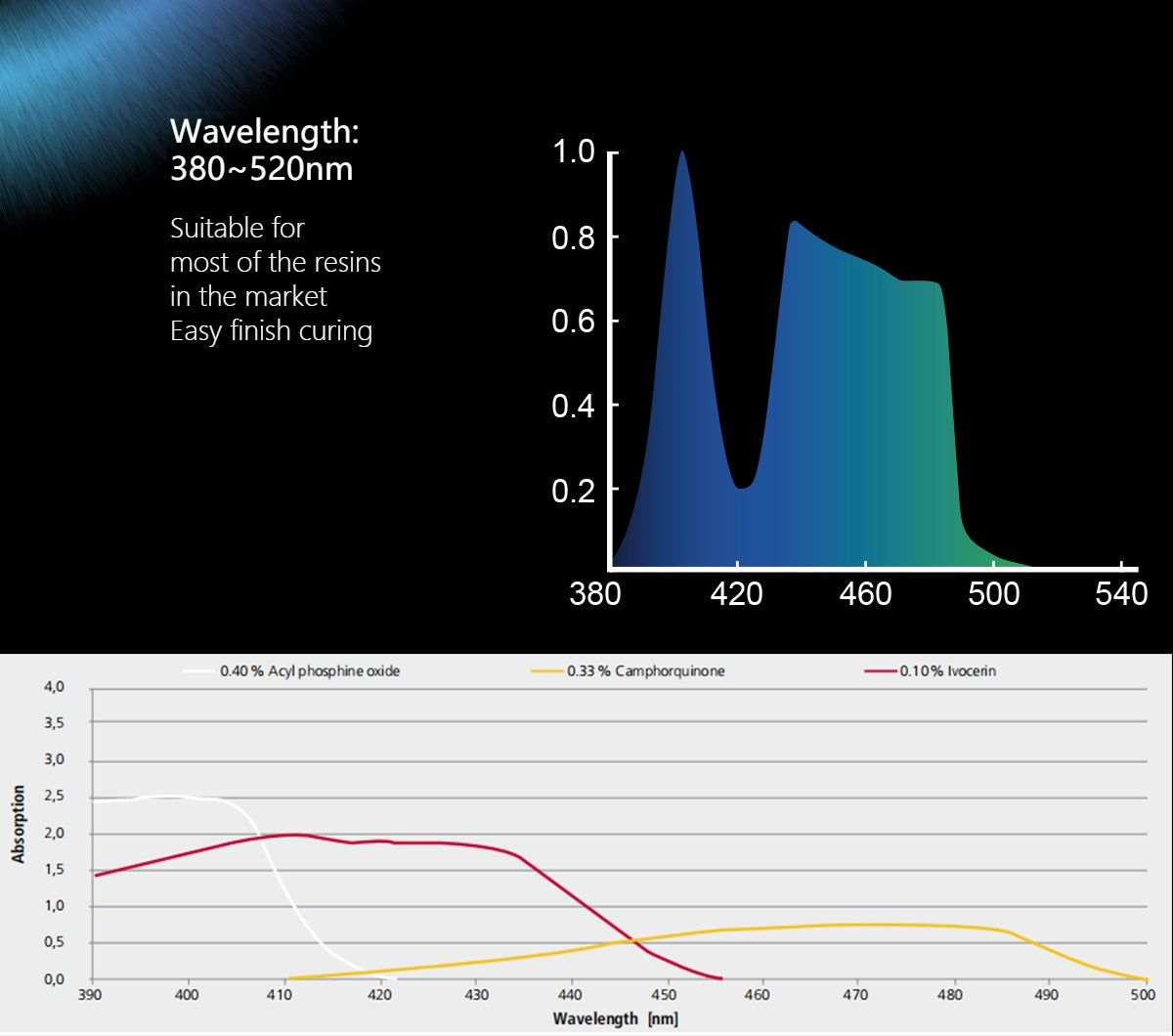Select the "0.40 % Acyl phosphine oxide" legend label
This screenshot has width=1173, height=1036.
309,671
